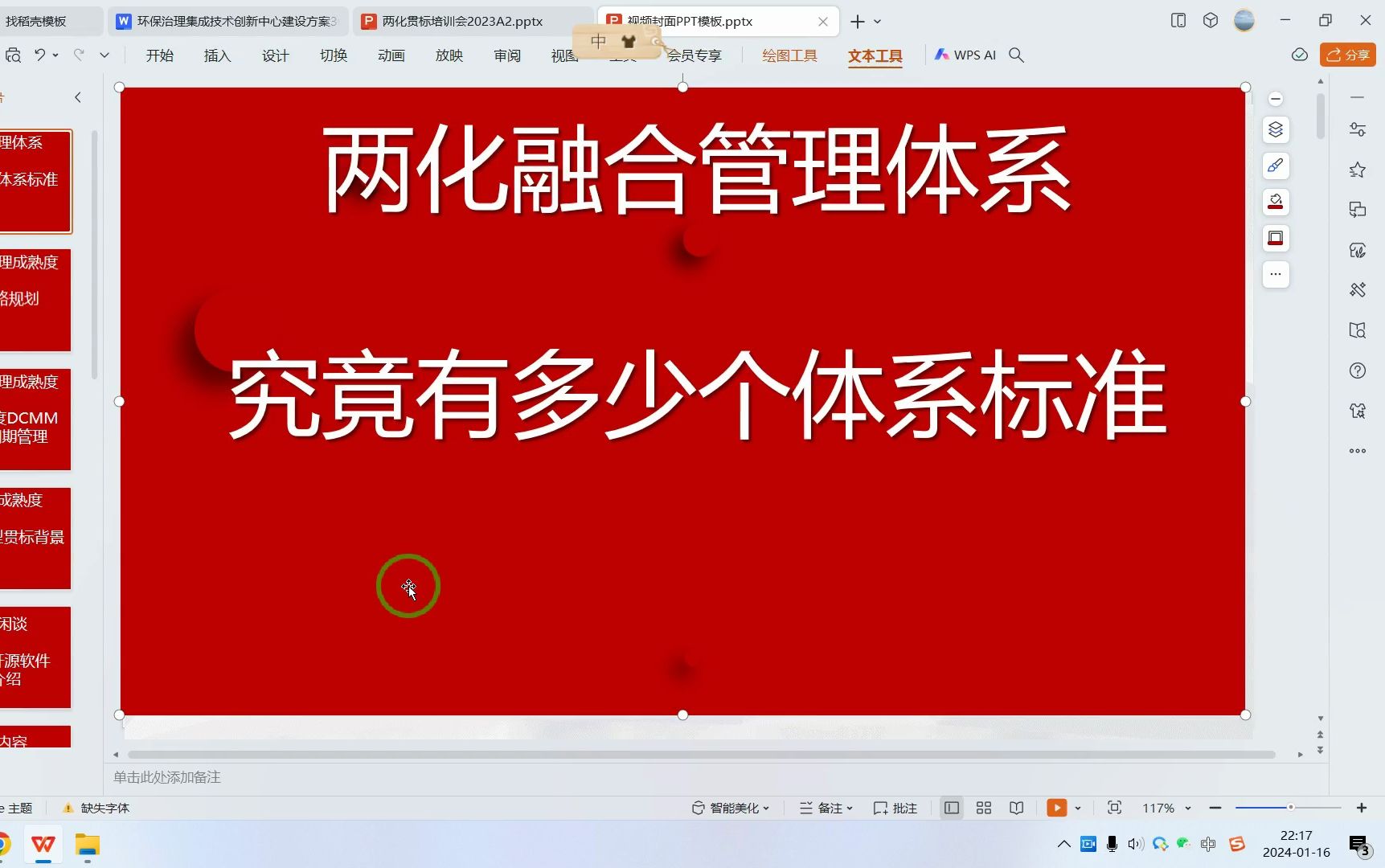The width and height of the screenshot is (1385, 868).
Task: Open the resource search map icon
Action: tap(1358, 330)
